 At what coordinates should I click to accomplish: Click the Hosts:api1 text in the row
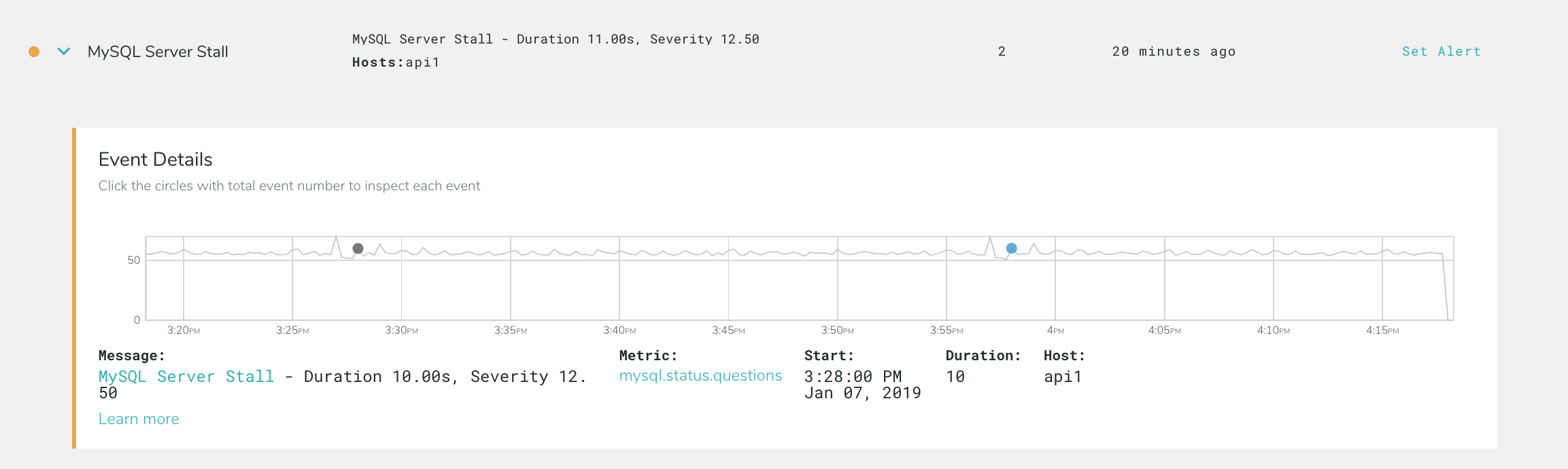coord(396,63)
